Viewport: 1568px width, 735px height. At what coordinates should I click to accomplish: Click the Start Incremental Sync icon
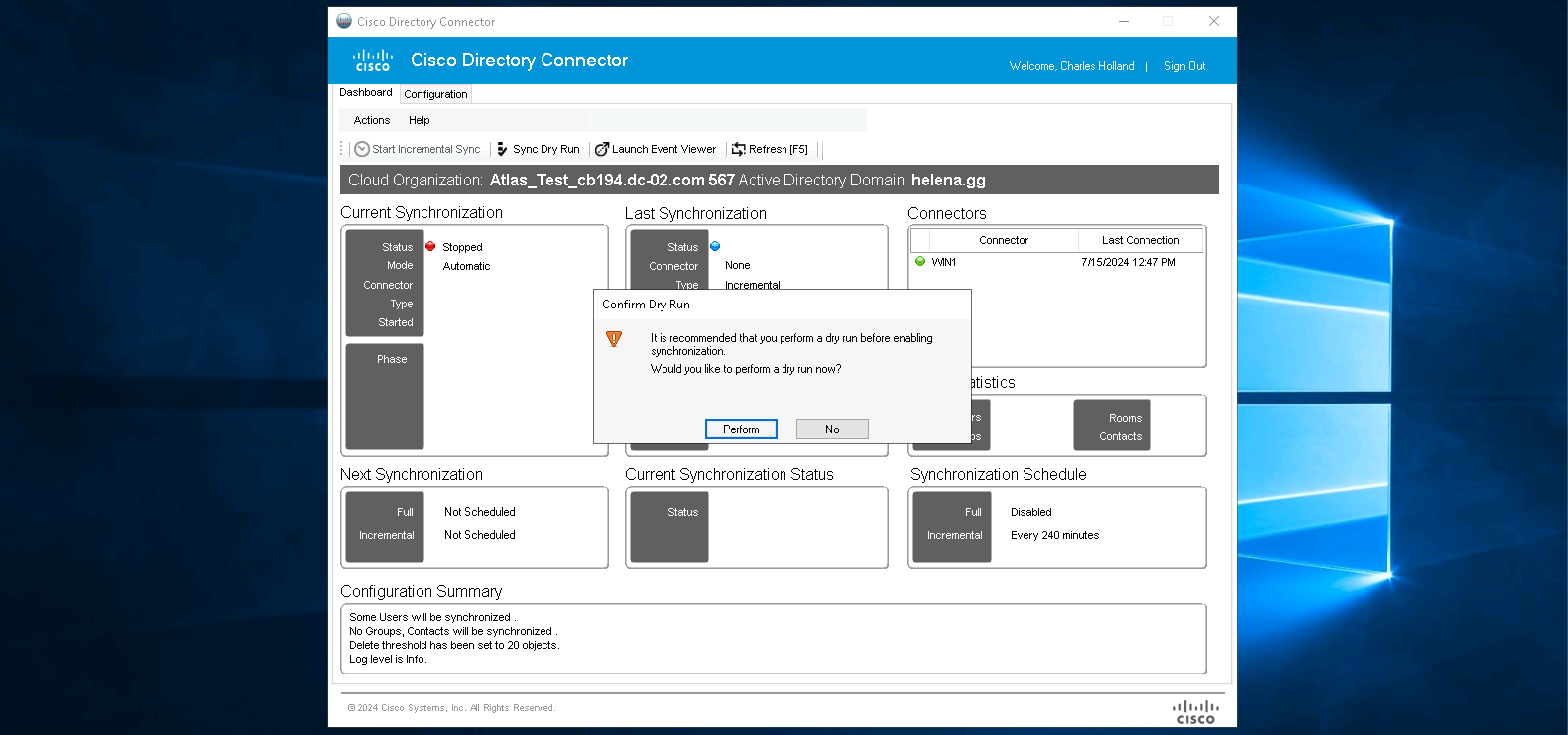362,149
